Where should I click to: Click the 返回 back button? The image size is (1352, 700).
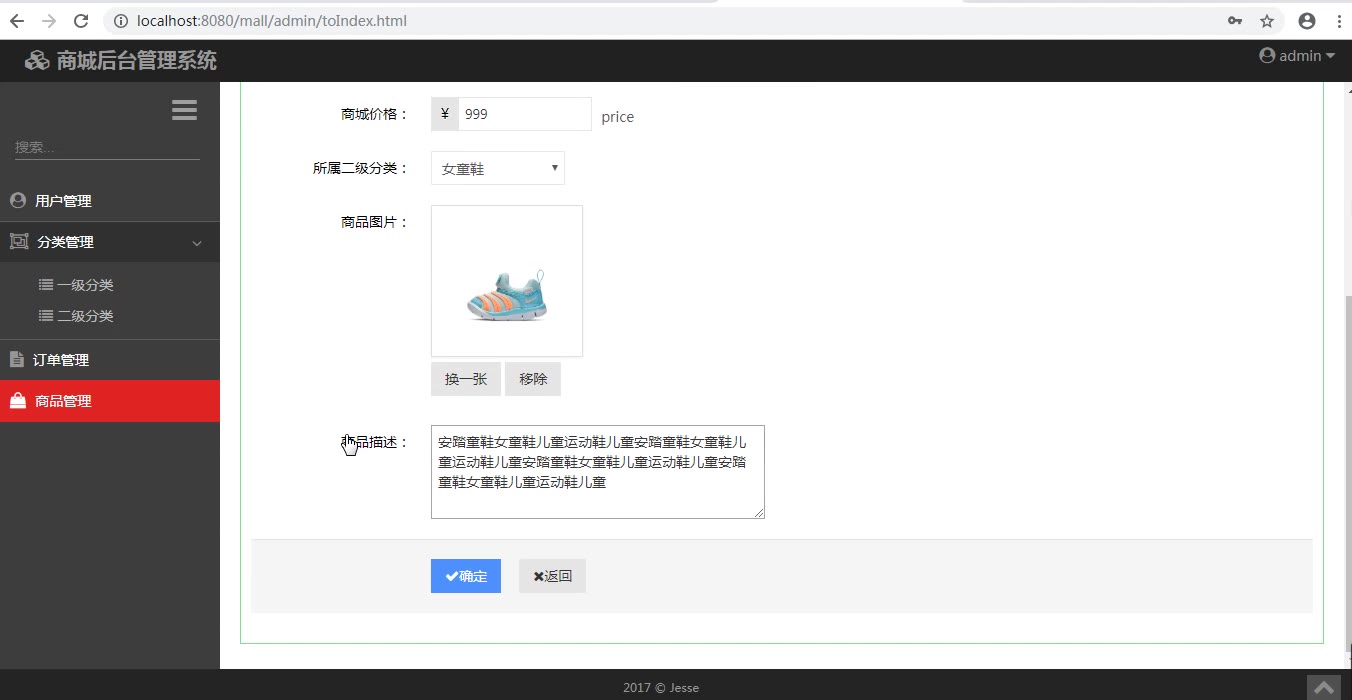click(x=552, y=576)
